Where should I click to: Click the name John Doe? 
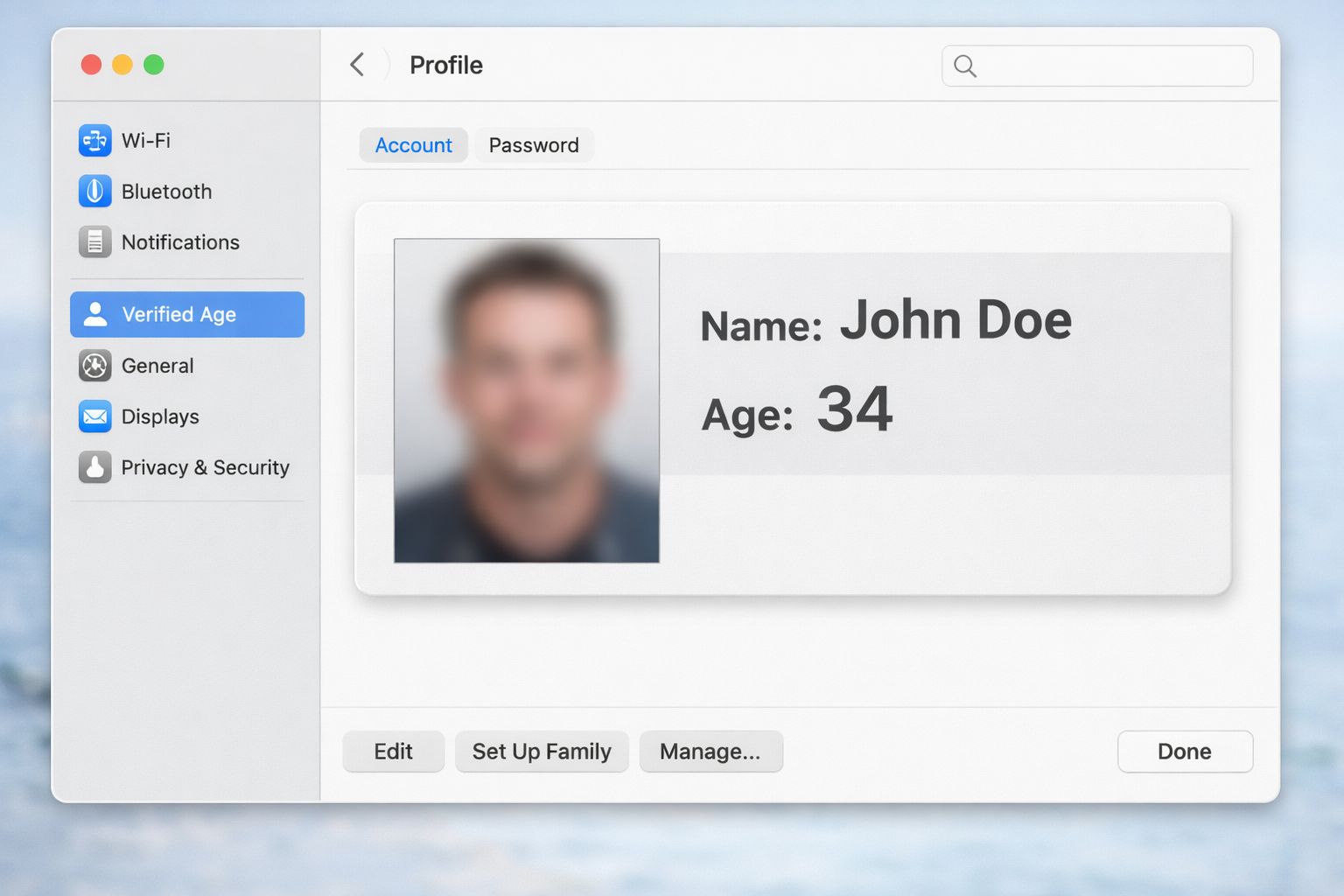(955, 319)
